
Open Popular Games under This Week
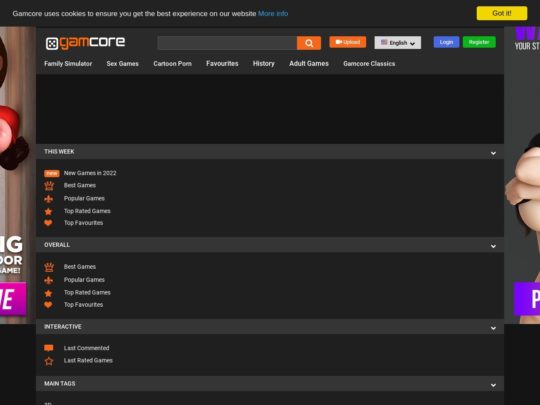coord(84,198)
